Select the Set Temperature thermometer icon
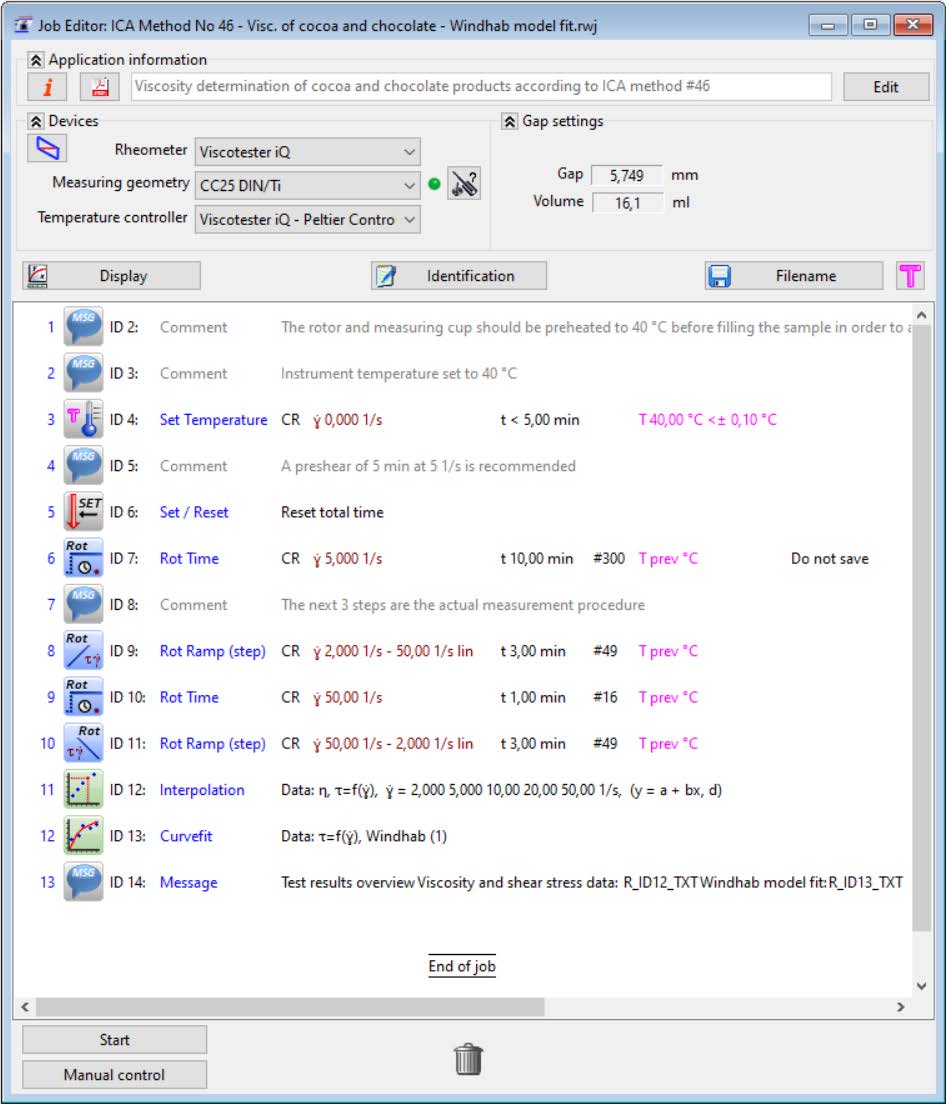 (x=83, y=420)
